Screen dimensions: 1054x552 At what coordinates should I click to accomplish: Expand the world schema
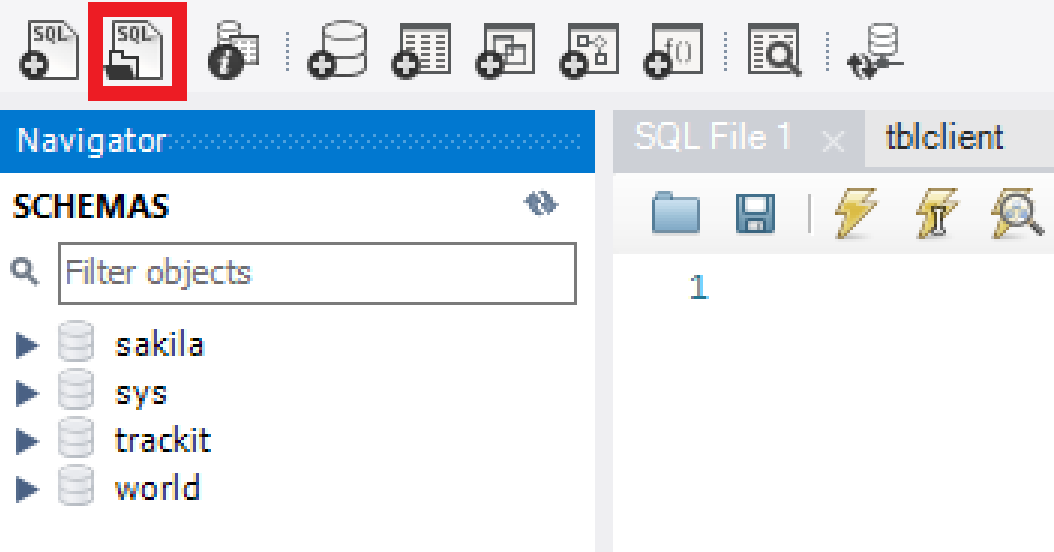(27, 489)
